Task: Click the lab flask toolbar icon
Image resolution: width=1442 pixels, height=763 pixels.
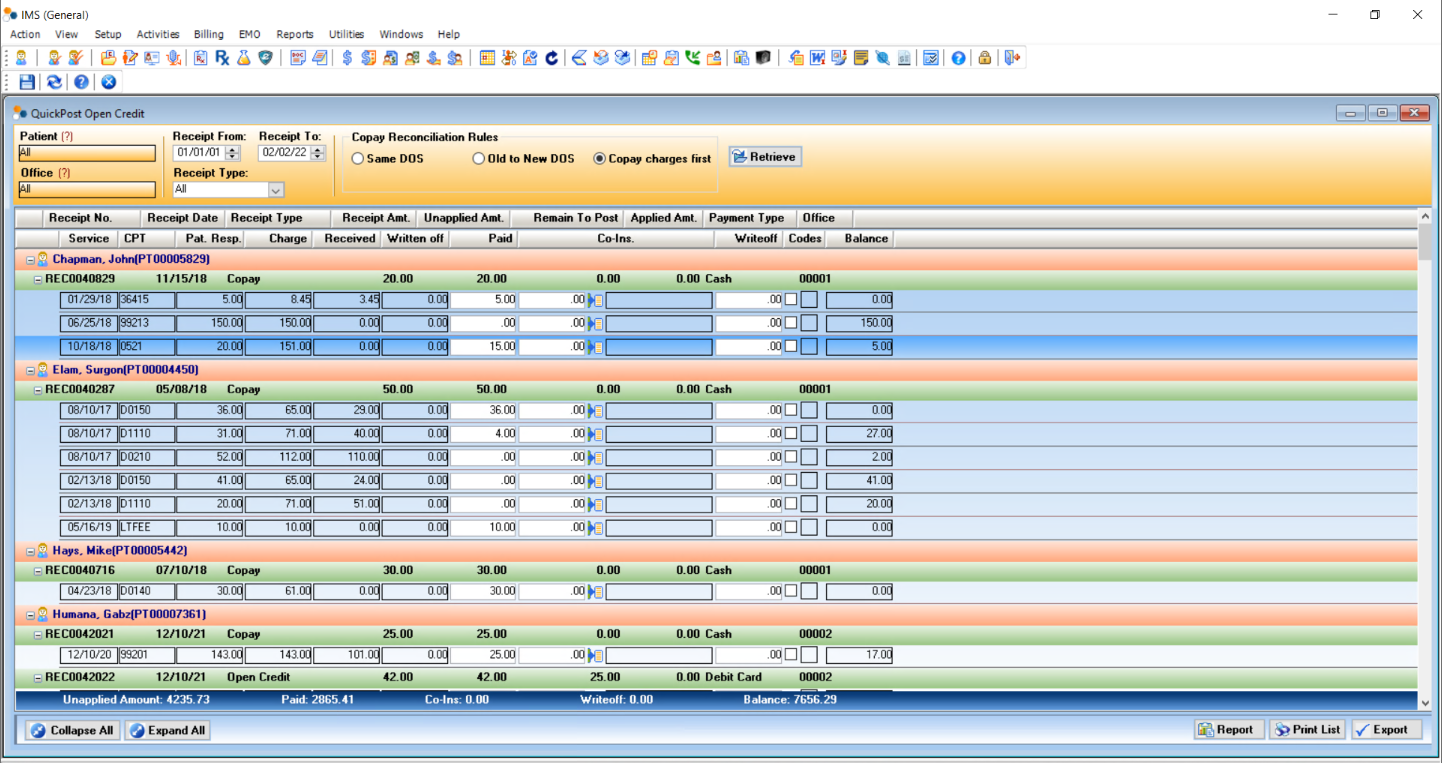Action: [x=243, y=58]
